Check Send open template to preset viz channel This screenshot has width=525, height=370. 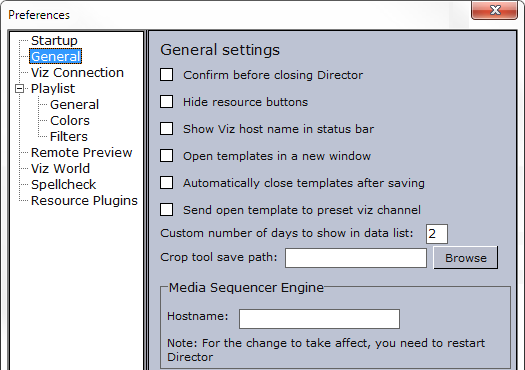tap(167, 210)
